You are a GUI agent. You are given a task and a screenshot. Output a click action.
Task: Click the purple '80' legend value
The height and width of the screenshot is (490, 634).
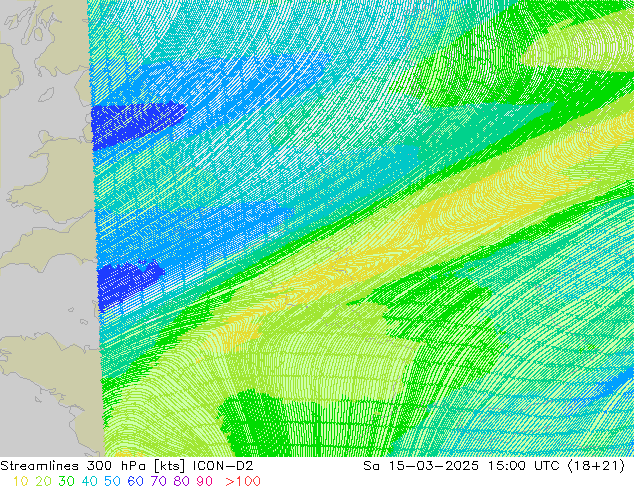point(182,481)
